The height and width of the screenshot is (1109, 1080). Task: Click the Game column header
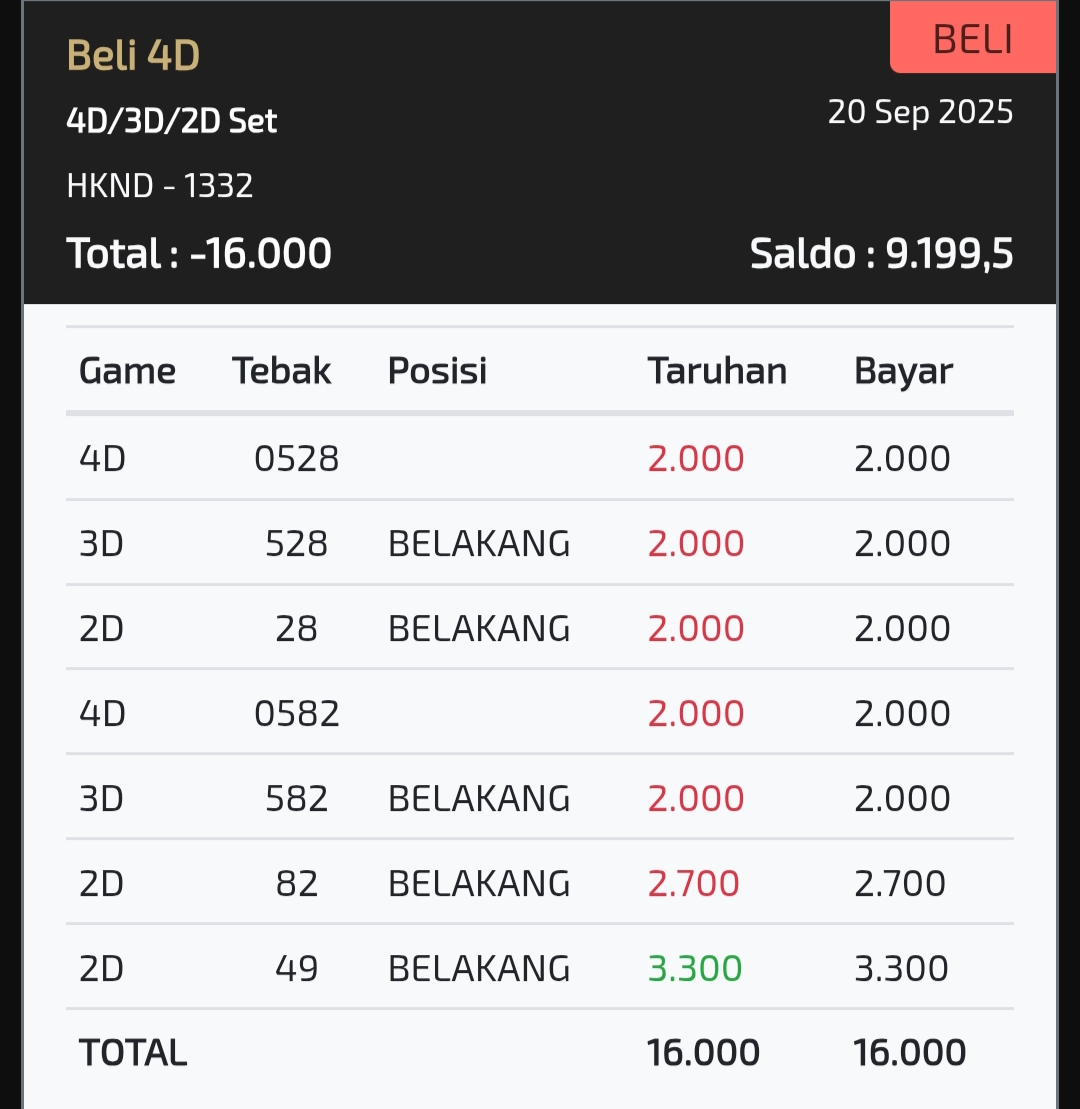point(127,371)
